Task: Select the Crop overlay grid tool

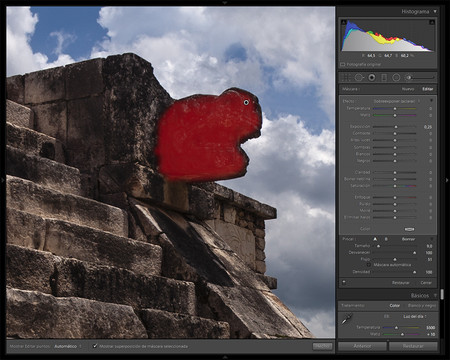Action: (x=346, y=78)
